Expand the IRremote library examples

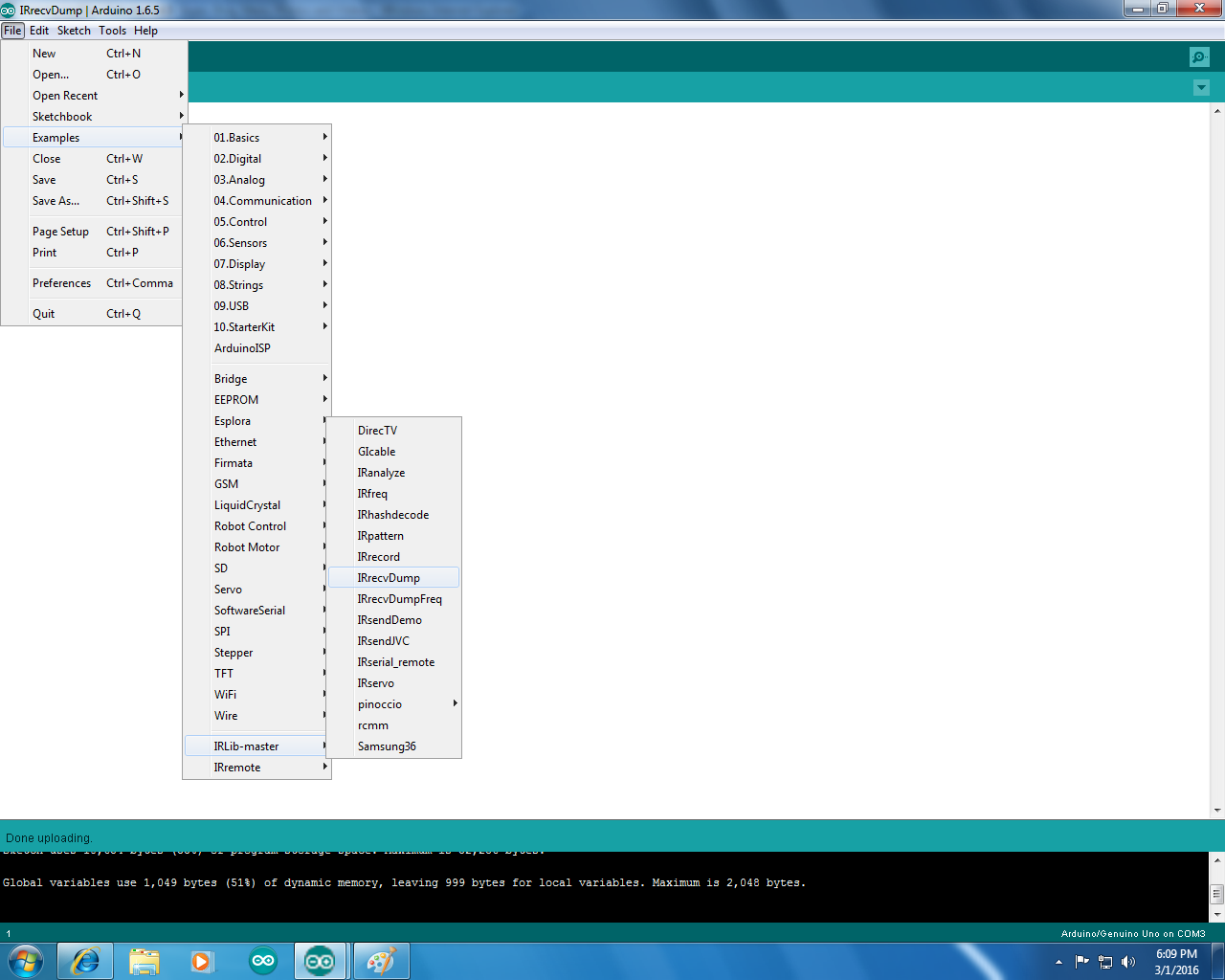click(x=257, y=768)
